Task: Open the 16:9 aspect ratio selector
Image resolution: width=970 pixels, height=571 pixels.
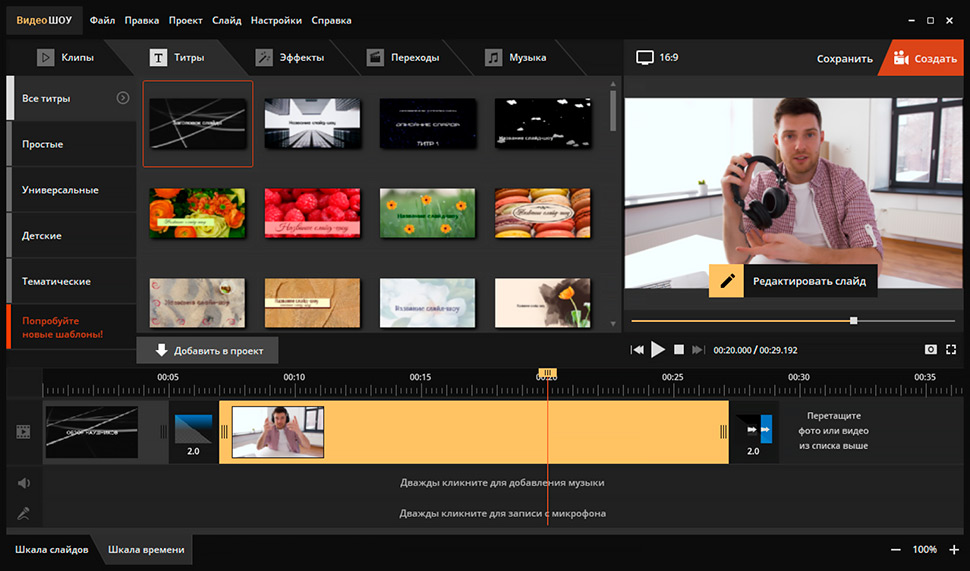Action: click(657, 58)
